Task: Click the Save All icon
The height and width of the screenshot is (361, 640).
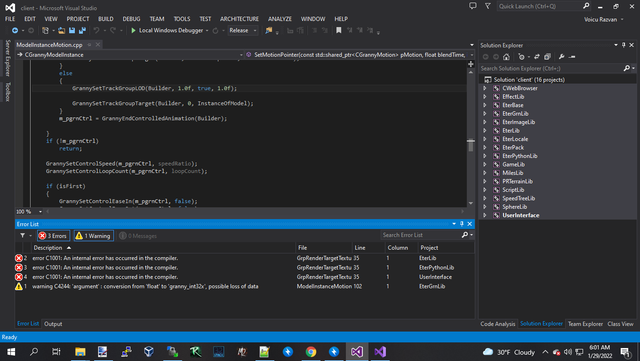Action: pyautogui.click(x=82, y=31)
